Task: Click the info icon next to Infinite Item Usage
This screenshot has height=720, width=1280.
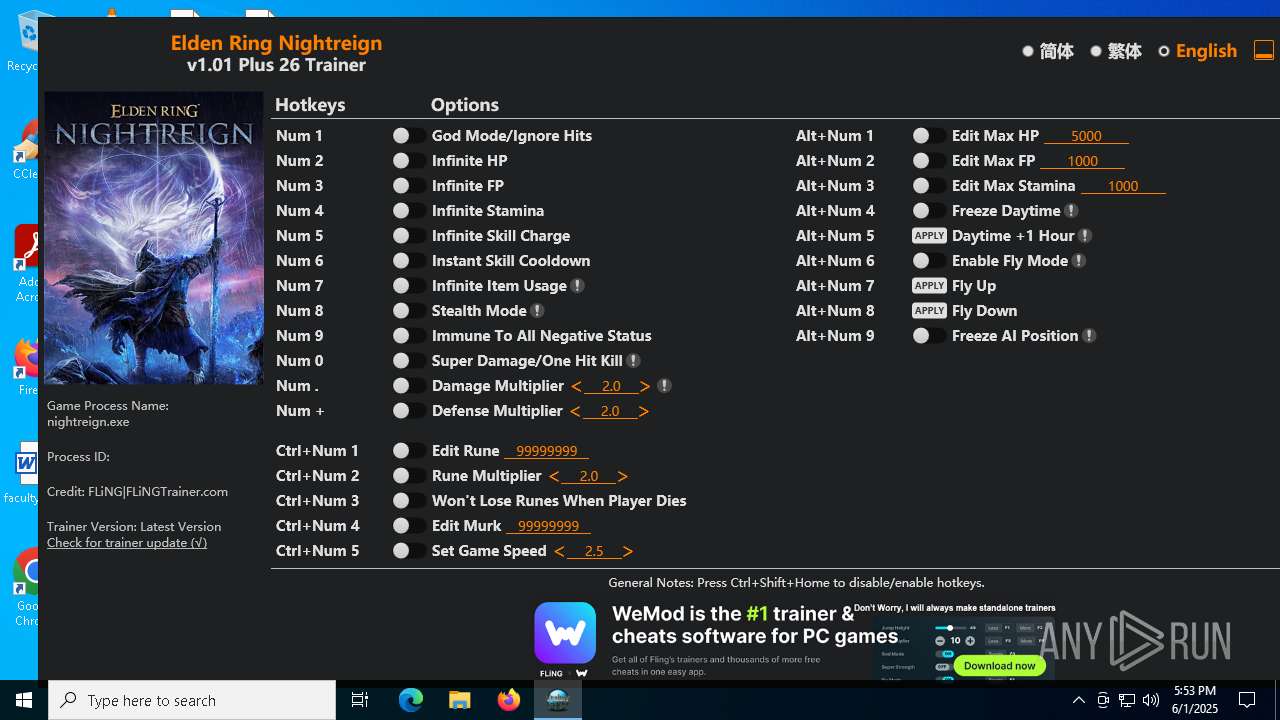Action: click(x=578, y=286)
